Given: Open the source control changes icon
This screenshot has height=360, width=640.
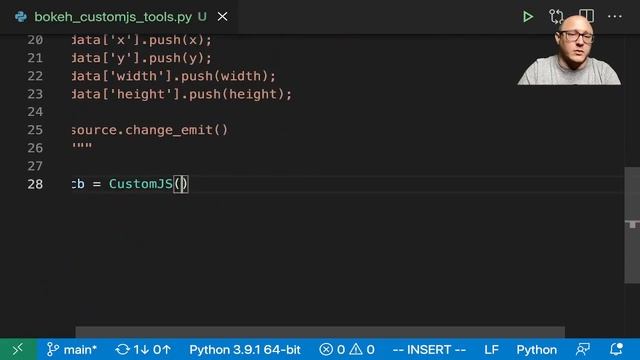Looking at the screenshot, I should point(556,17).
